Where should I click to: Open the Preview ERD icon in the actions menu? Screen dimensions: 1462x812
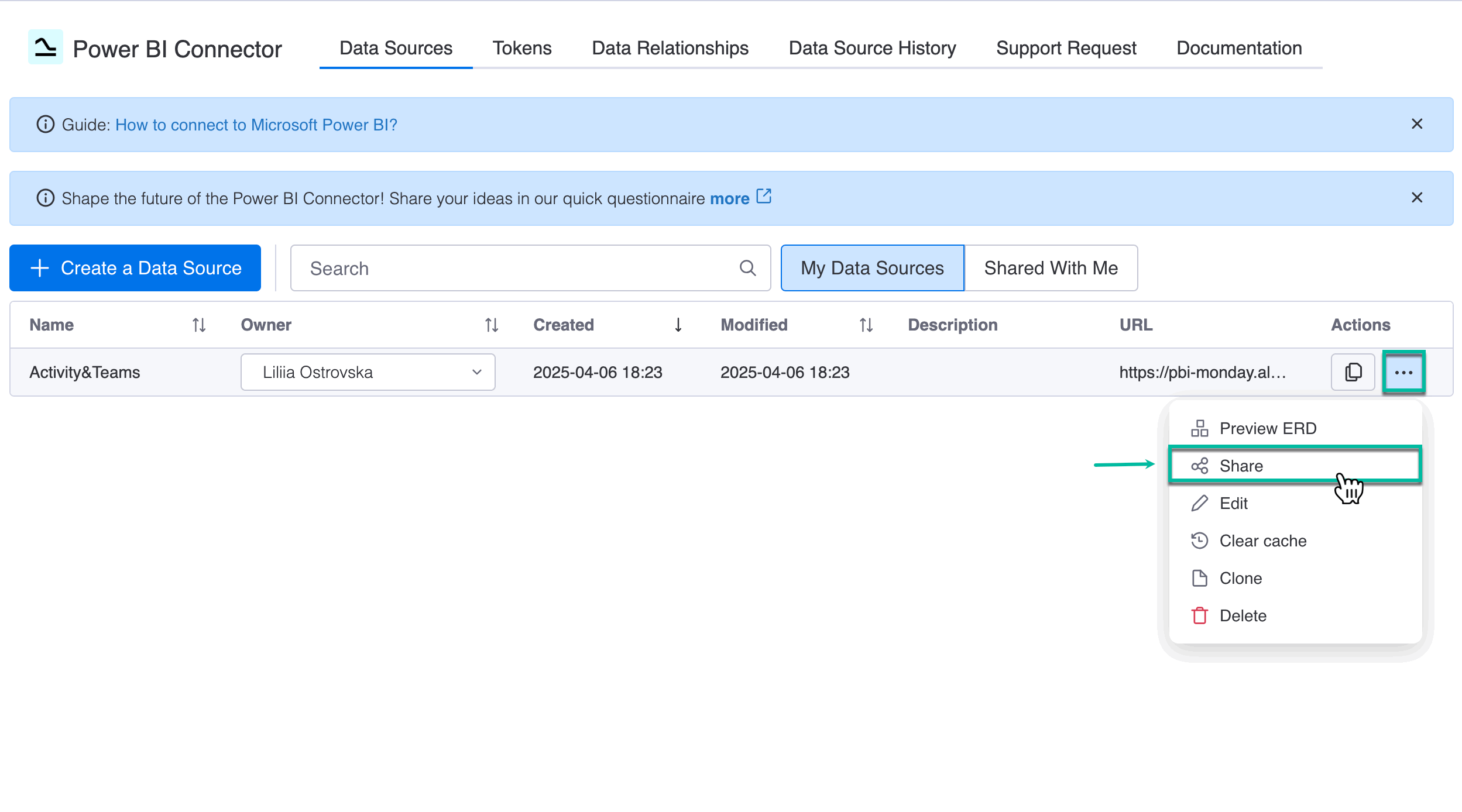click(x=1200, y=428)
